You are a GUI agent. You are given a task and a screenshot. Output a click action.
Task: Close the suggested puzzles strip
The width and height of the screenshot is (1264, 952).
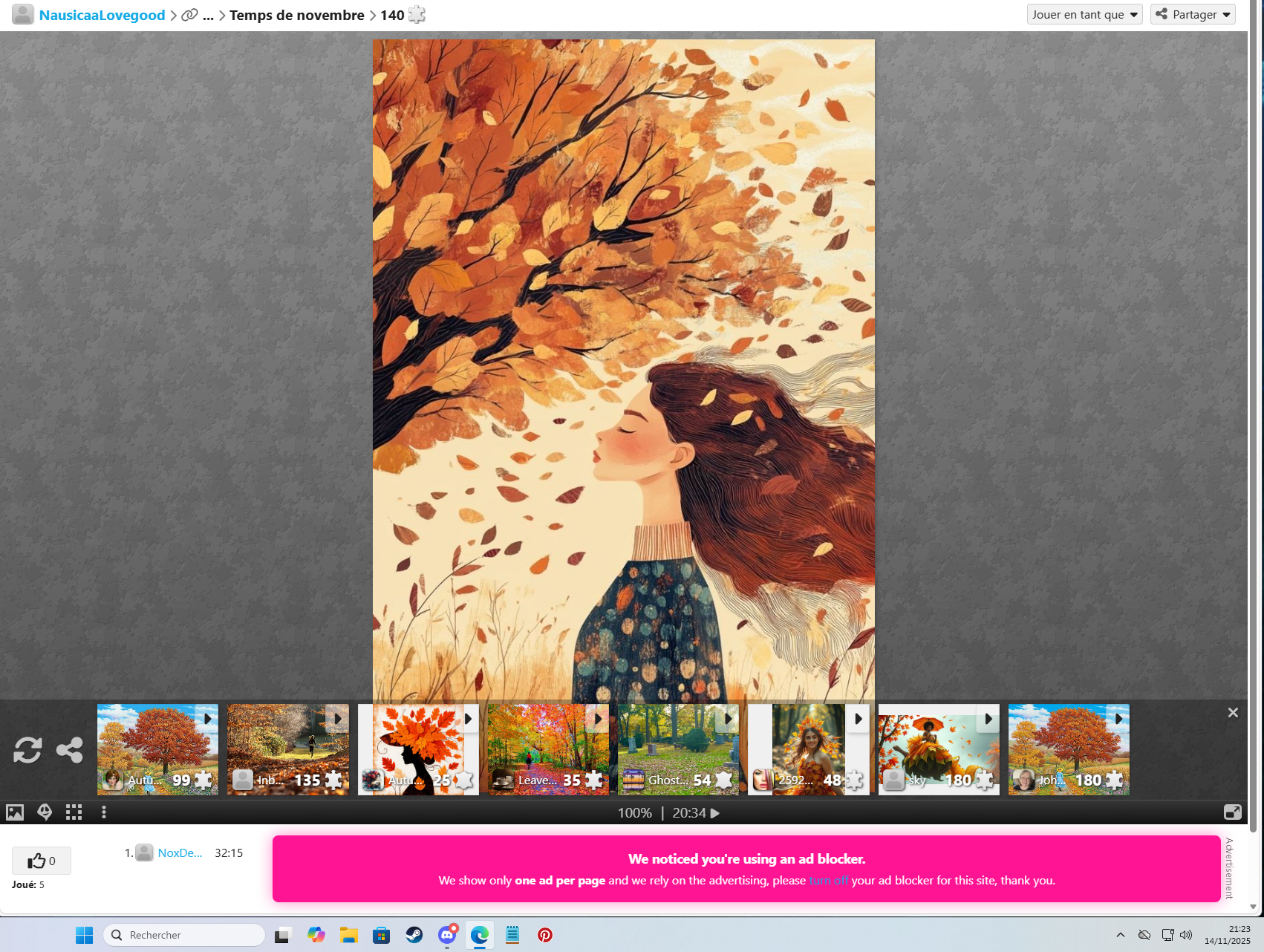point(1233,713)
